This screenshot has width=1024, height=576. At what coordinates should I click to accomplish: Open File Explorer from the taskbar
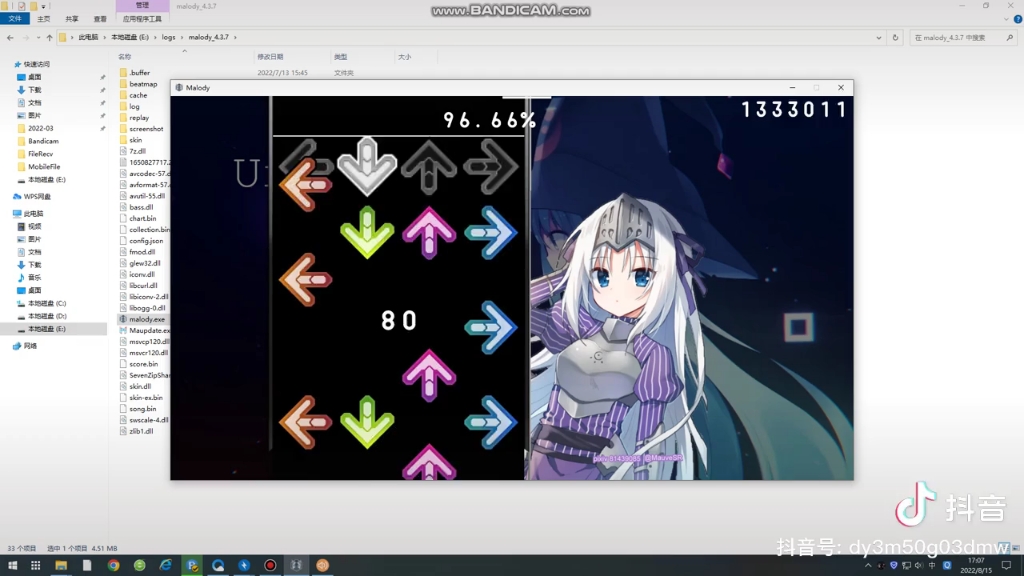pos(61,566)
